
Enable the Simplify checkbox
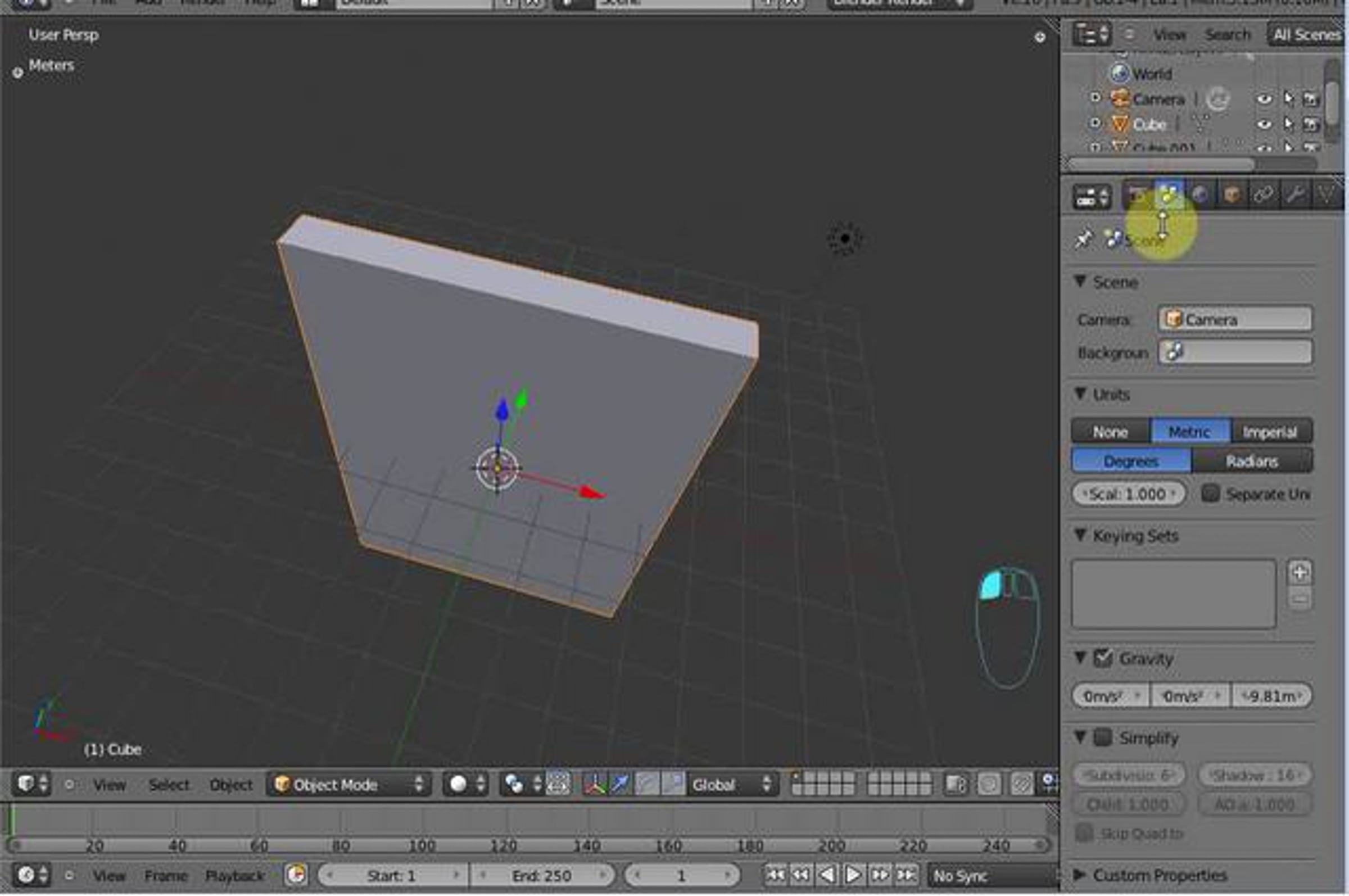pos(1103,737)
